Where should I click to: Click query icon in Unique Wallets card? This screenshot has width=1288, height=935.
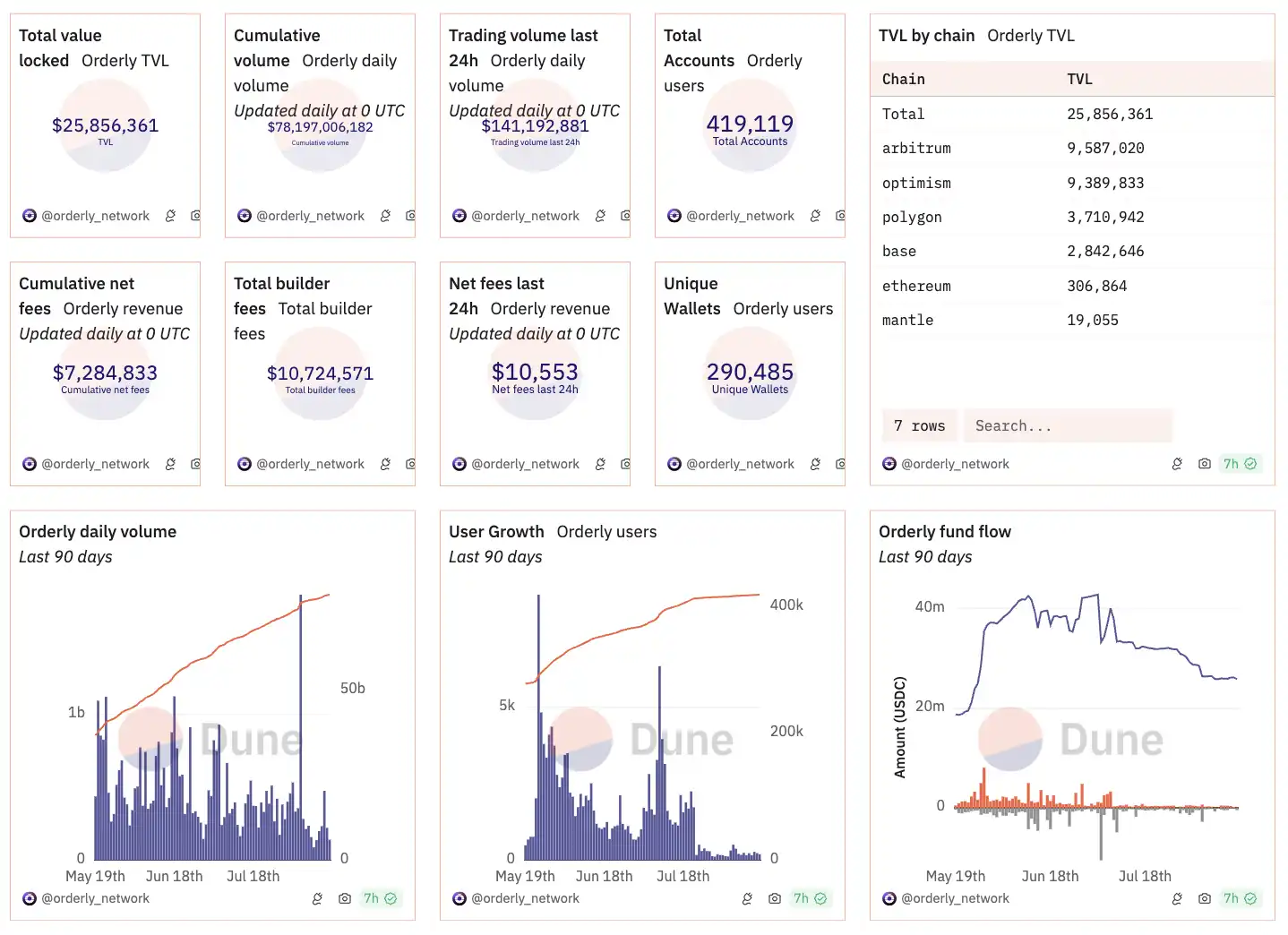click(x=815, y=464)
